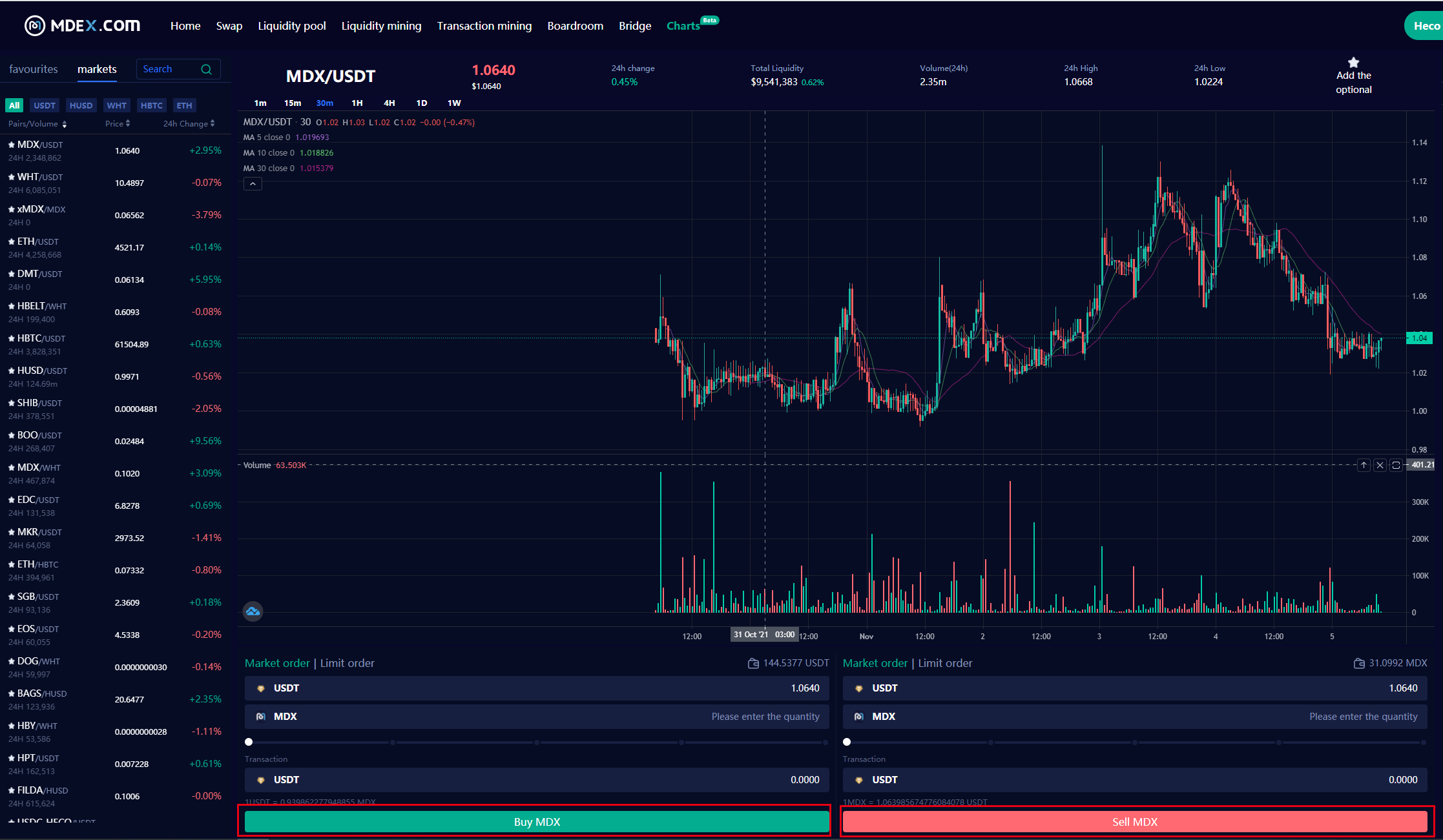
Task: Open the Home page
Action: (x=185, y=26)
